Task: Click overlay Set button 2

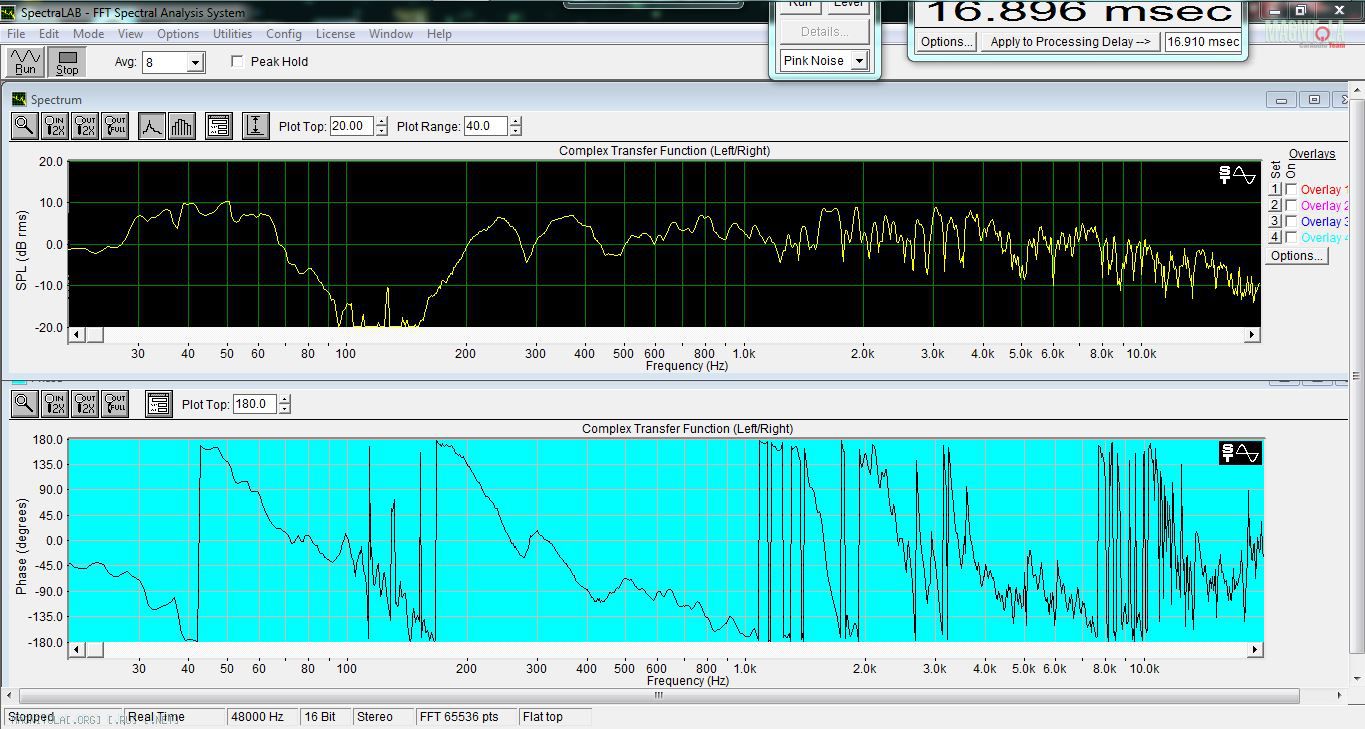Action: coord(1275,205)
